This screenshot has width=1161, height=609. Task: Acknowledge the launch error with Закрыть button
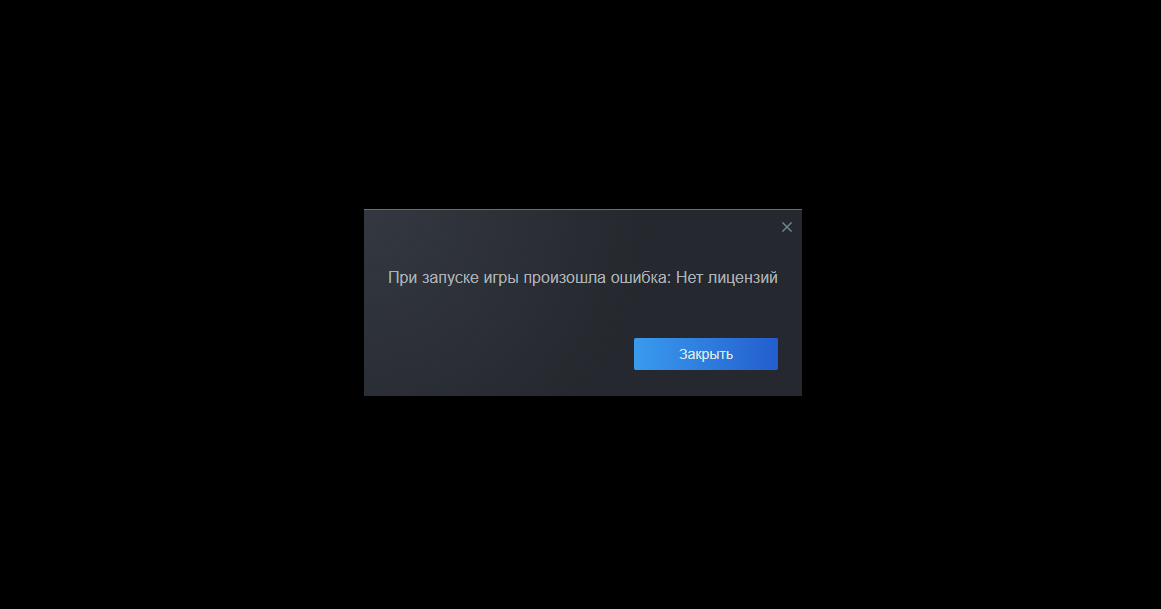pyautogui.click(x=706, y=354)
